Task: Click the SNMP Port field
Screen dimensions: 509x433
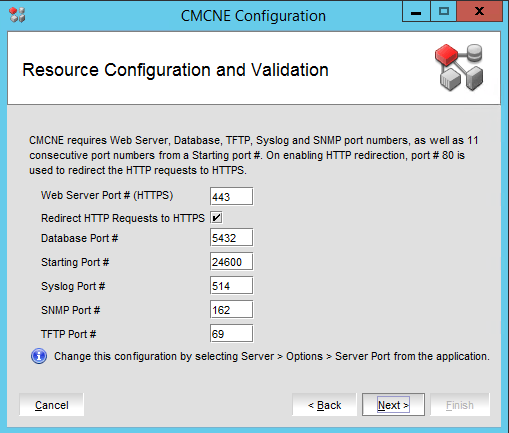Action: point(231,310)
